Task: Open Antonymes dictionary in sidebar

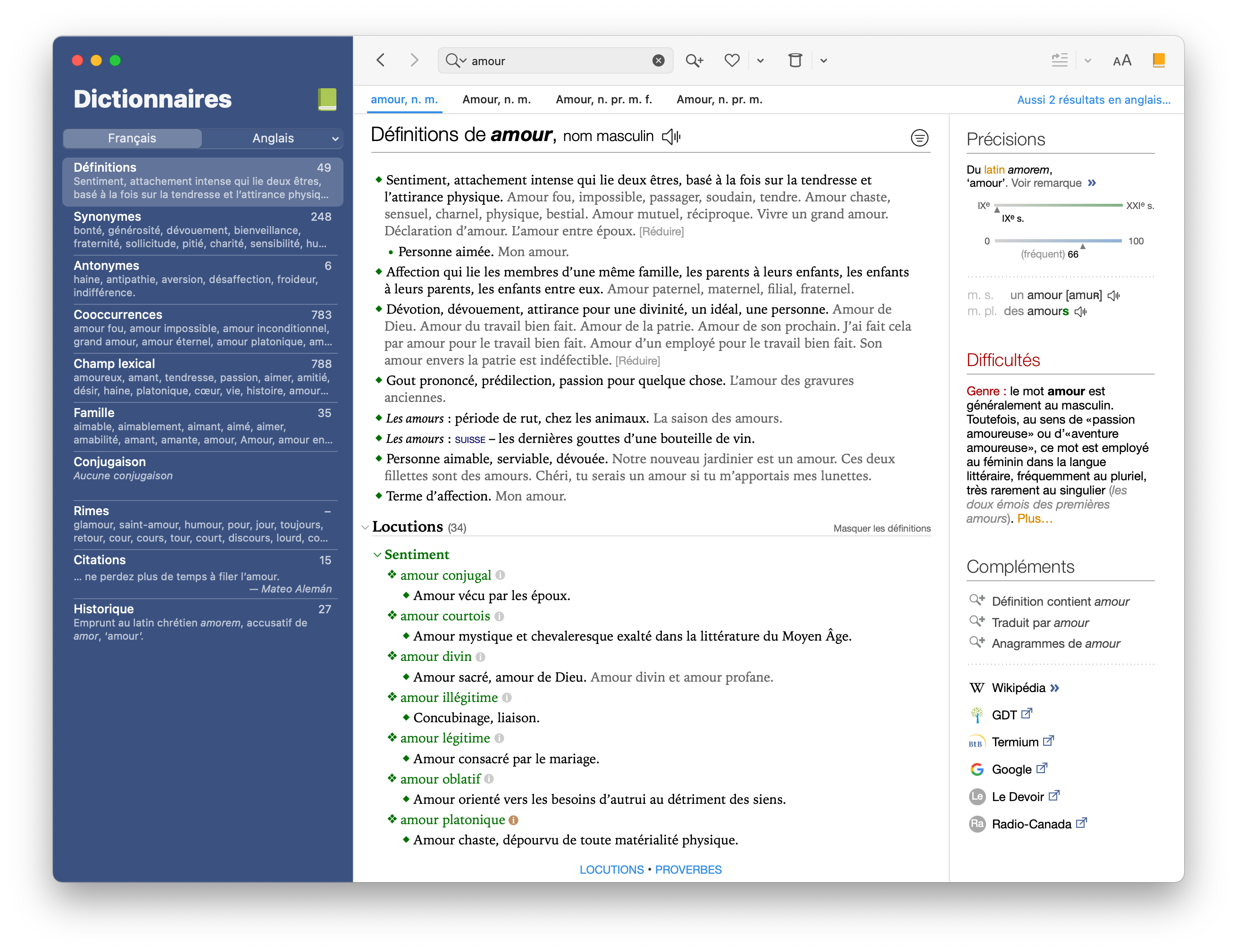Action: click(202, 279)
